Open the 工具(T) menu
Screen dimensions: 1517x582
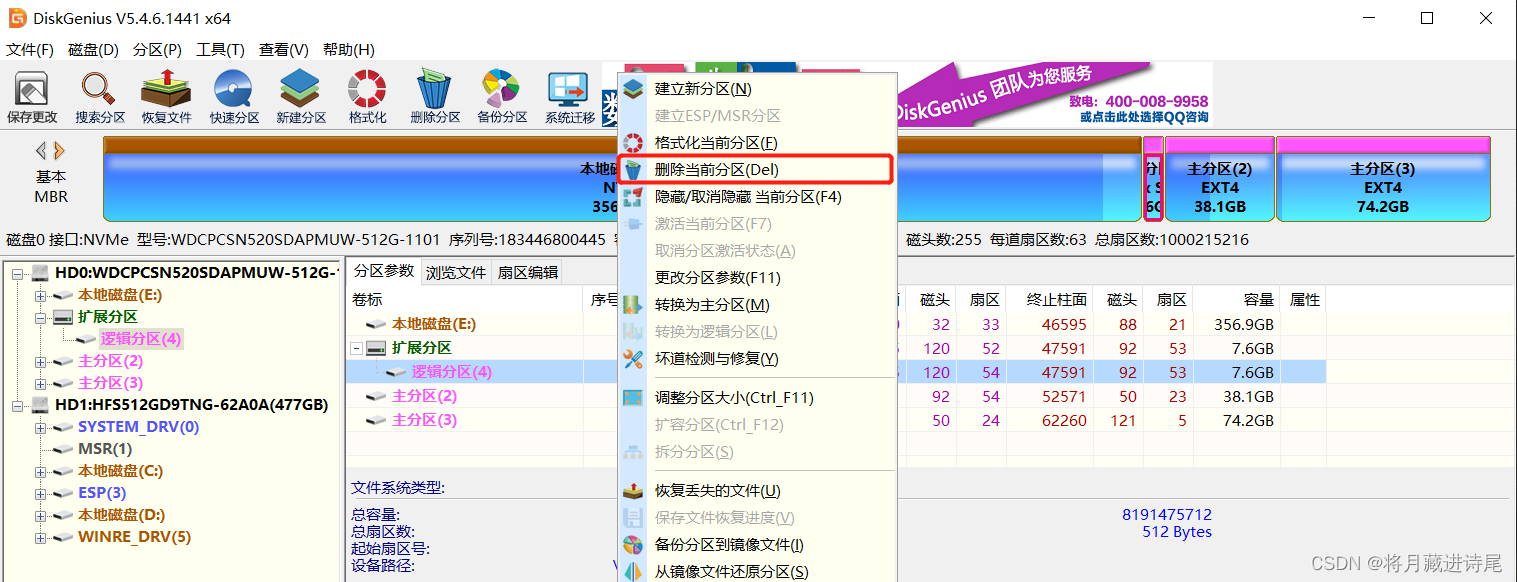tap(220, 50)
